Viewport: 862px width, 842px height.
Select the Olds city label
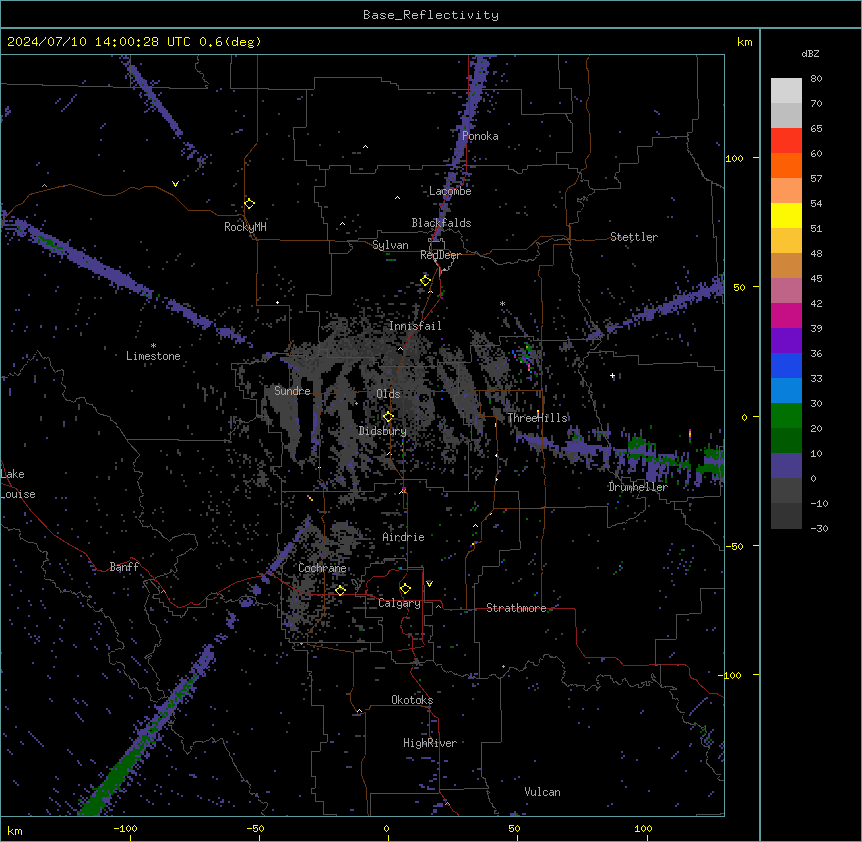pyautogui.click(x=388, y=394)
